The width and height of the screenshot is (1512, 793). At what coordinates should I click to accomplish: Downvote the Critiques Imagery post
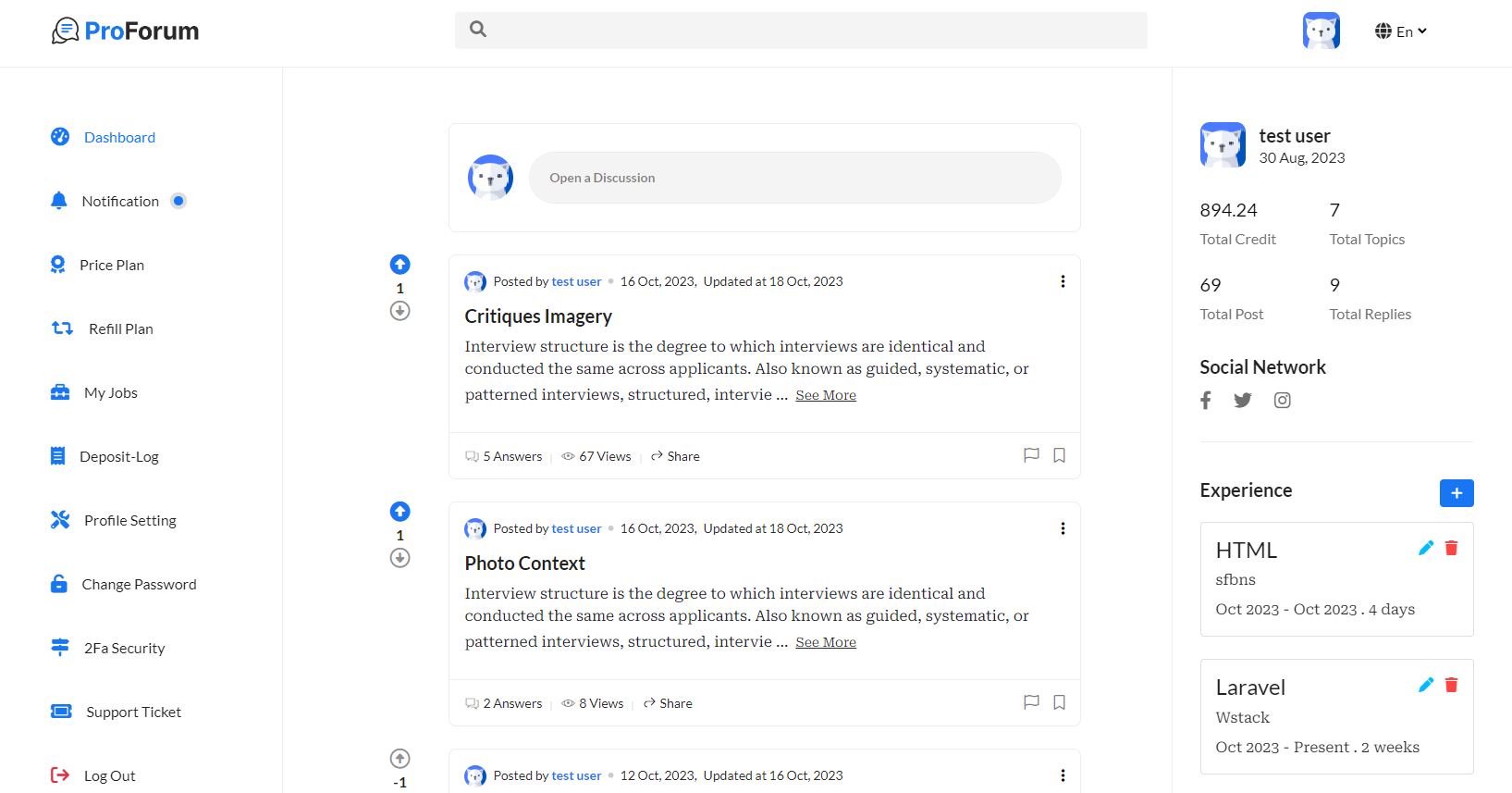[400, 311]
